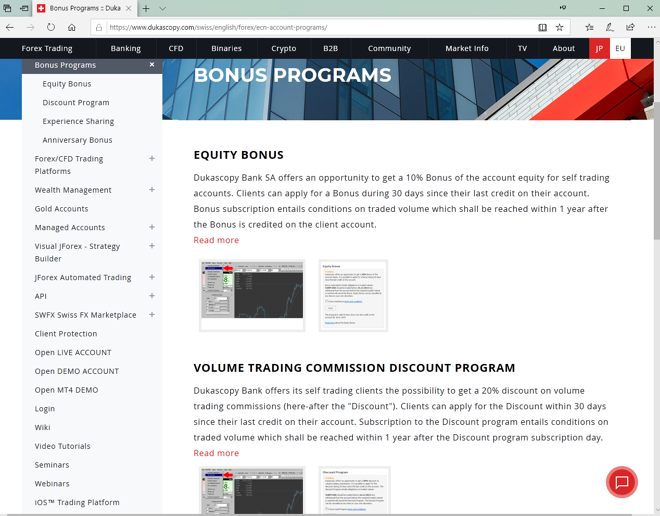
Task: Open the browser home page
Action: click(x=72, y=27)
